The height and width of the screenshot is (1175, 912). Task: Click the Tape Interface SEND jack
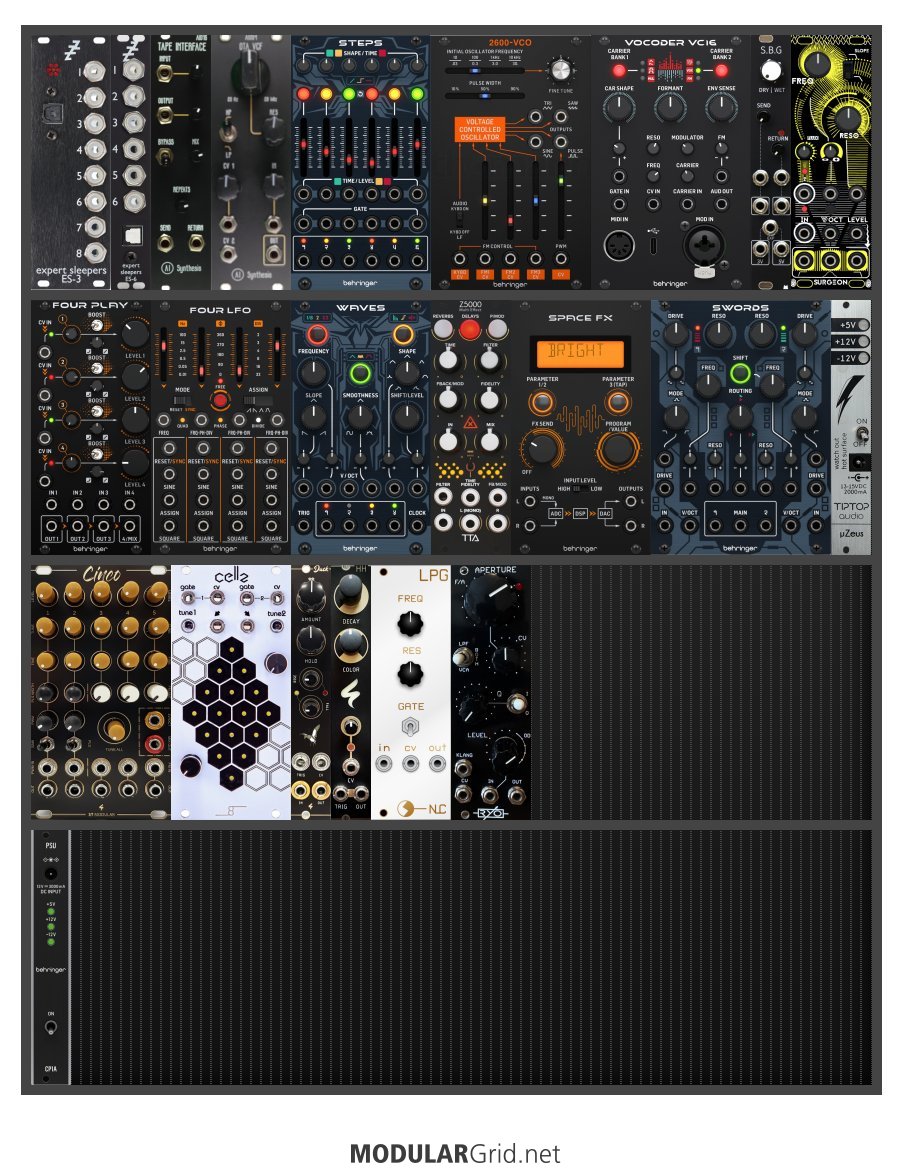coord(165,244)
